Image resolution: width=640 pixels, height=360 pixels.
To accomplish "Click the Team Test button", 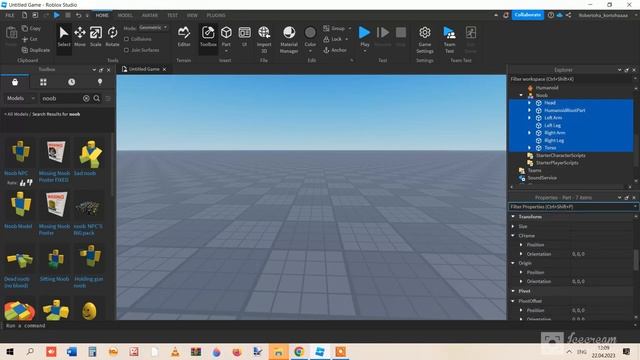I will (449, 39).
